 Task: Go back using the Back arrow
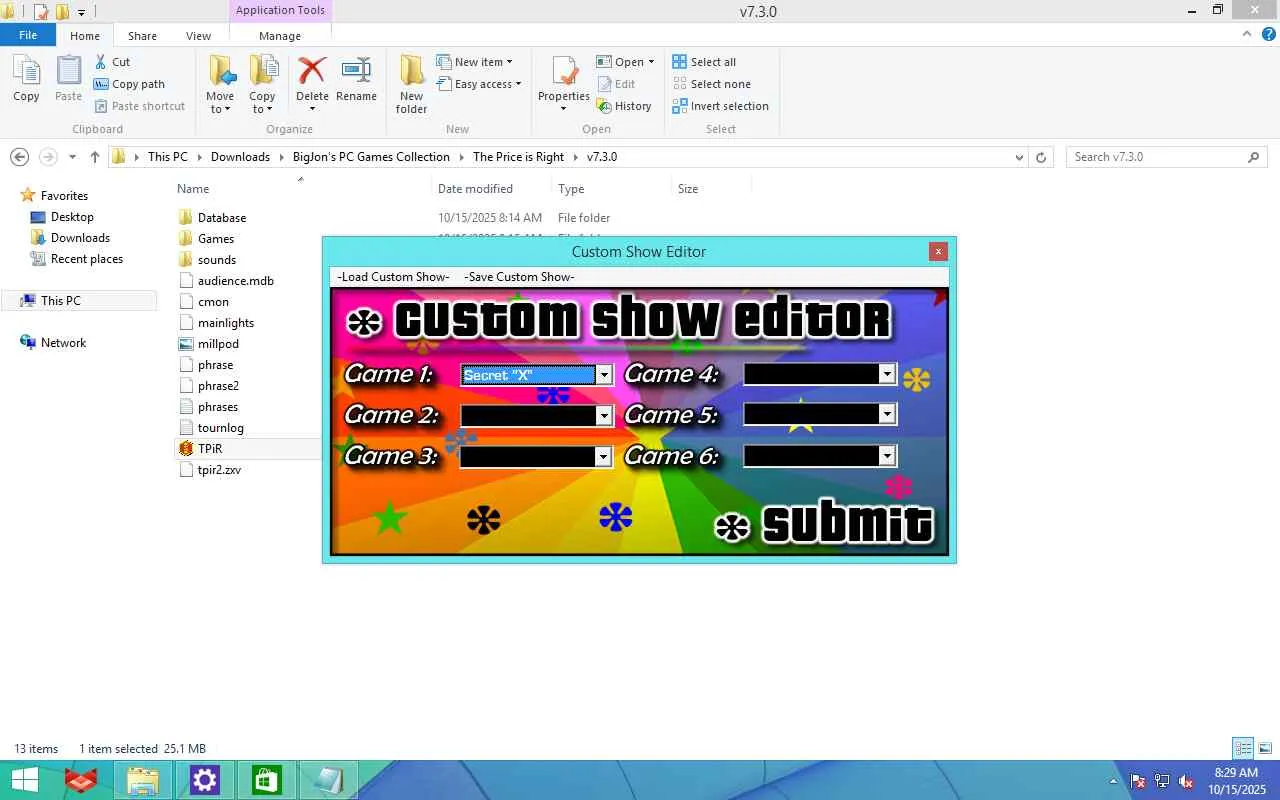19,157
